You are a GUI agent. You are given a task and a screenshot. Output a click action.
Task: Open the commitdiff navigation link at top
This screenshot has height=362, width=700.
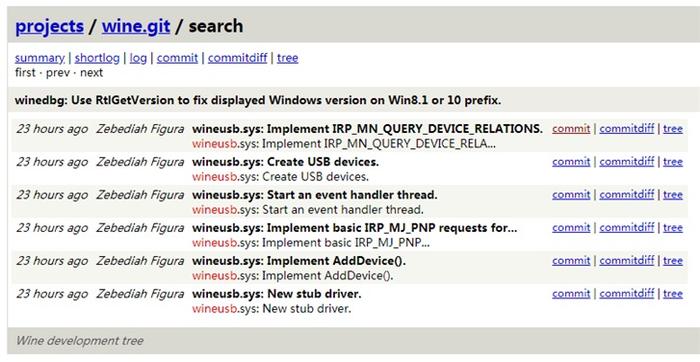238,58
